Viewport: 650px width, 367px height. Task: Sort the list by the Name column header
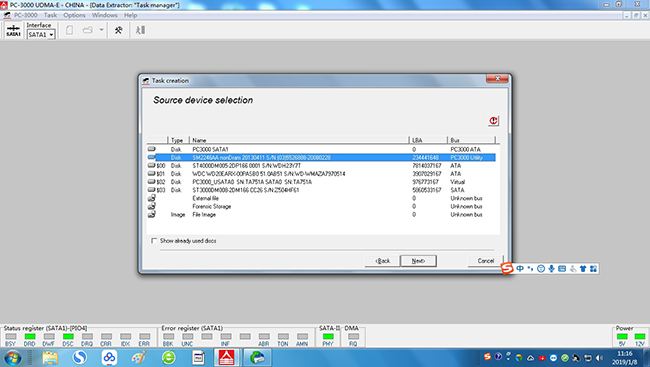click(x=299, y=140)
